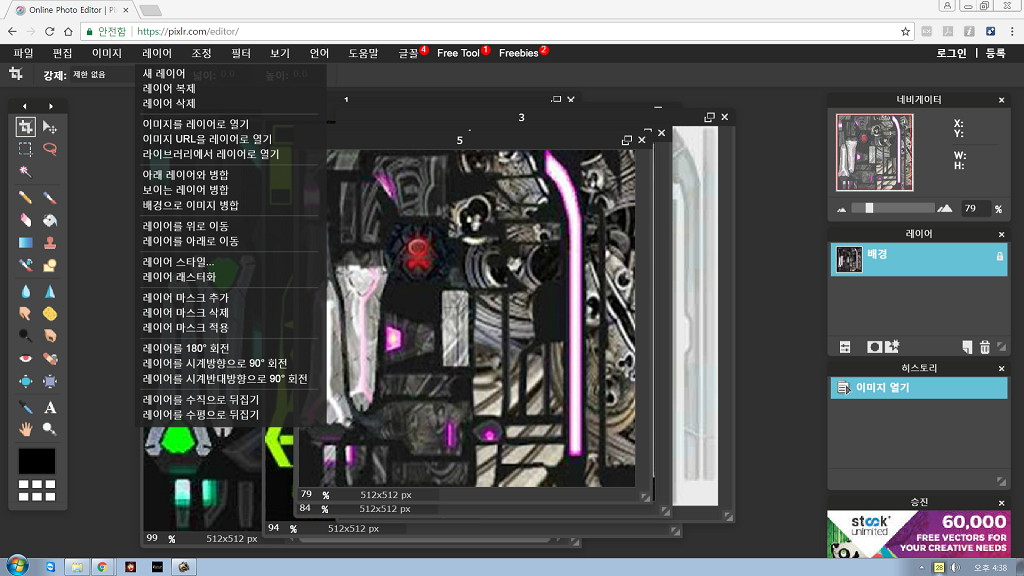Select the Sponge tool

click(50, 313)
